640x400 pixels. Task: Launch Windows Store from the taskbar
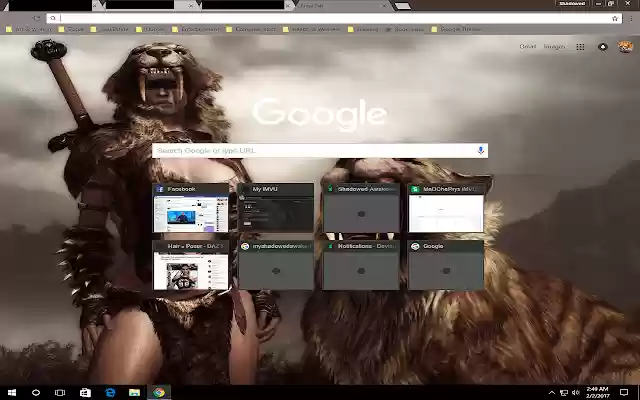[x=85, y=393]
